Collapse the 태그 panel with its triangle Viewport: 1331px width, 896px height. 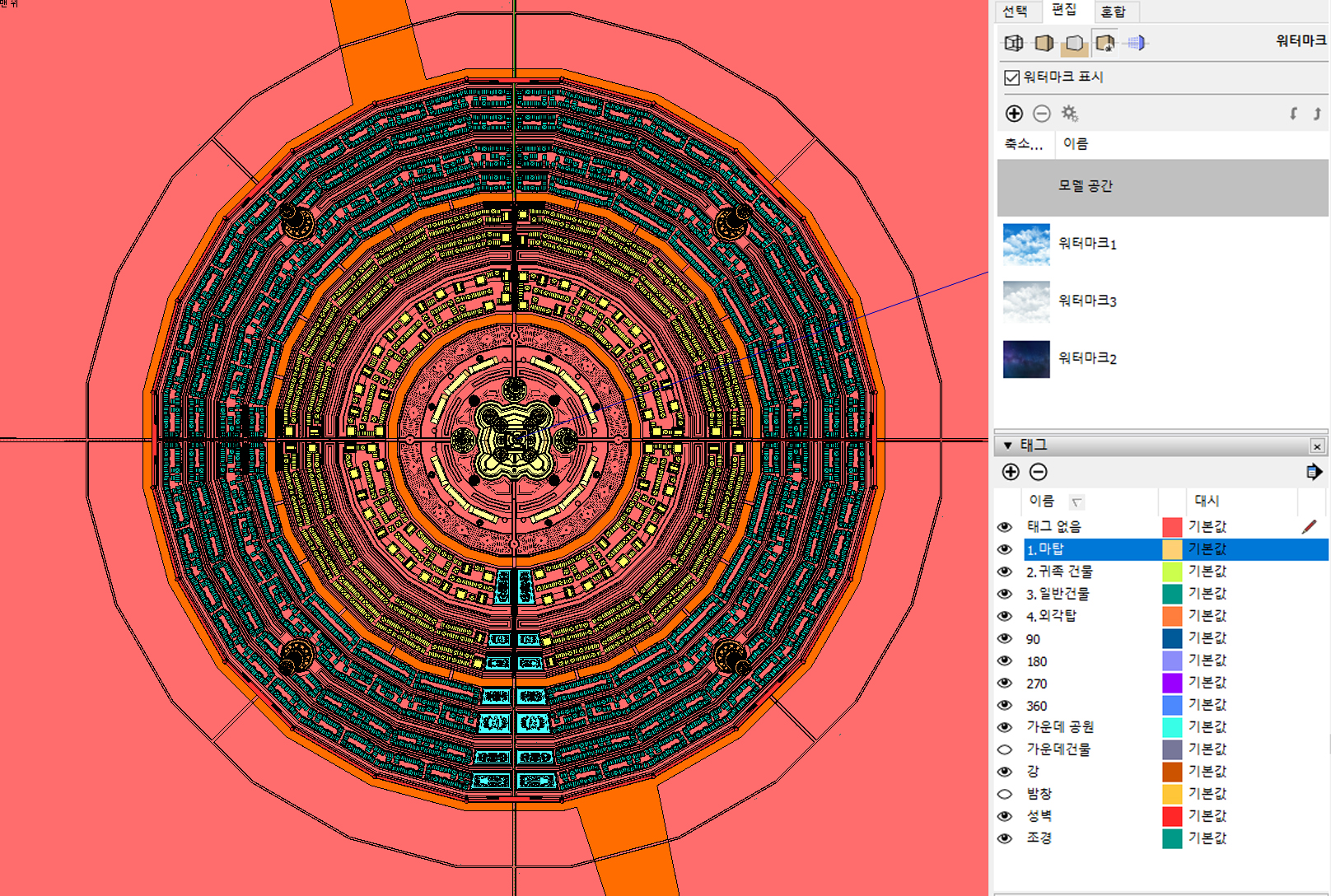[x=1007, y=446]
